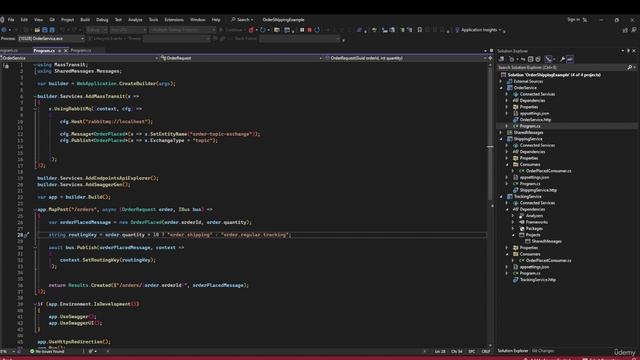Click Sign in link
Viewport: 640px width, 360px height.
coord(573,20)
